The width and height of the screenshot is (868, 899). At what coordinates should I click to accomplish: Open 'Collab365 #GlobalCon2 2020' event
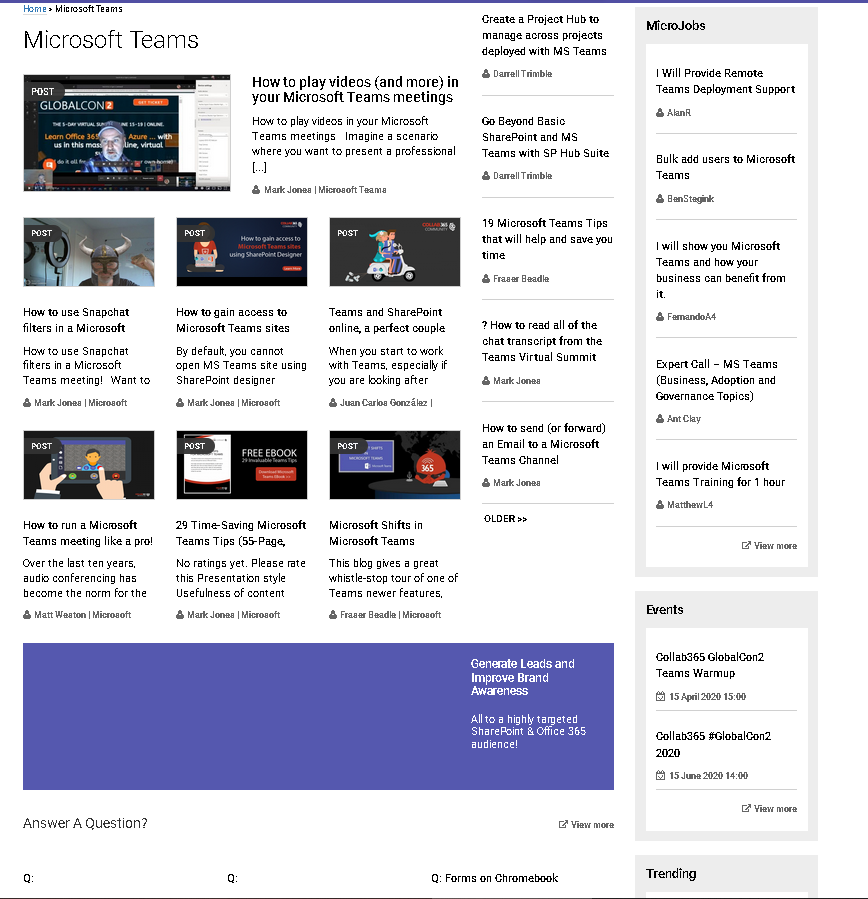(x=713, y=744)
